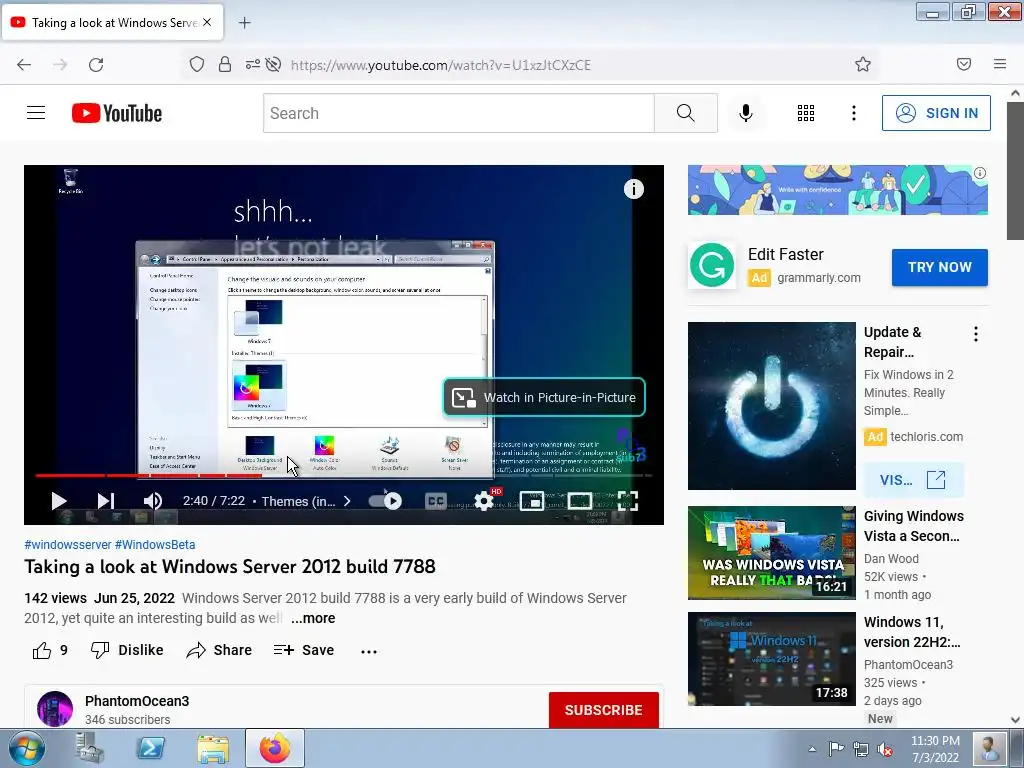Open video player settings gear
The width and height of the screenshot is (1024, 768).
(x=484, y=501)
